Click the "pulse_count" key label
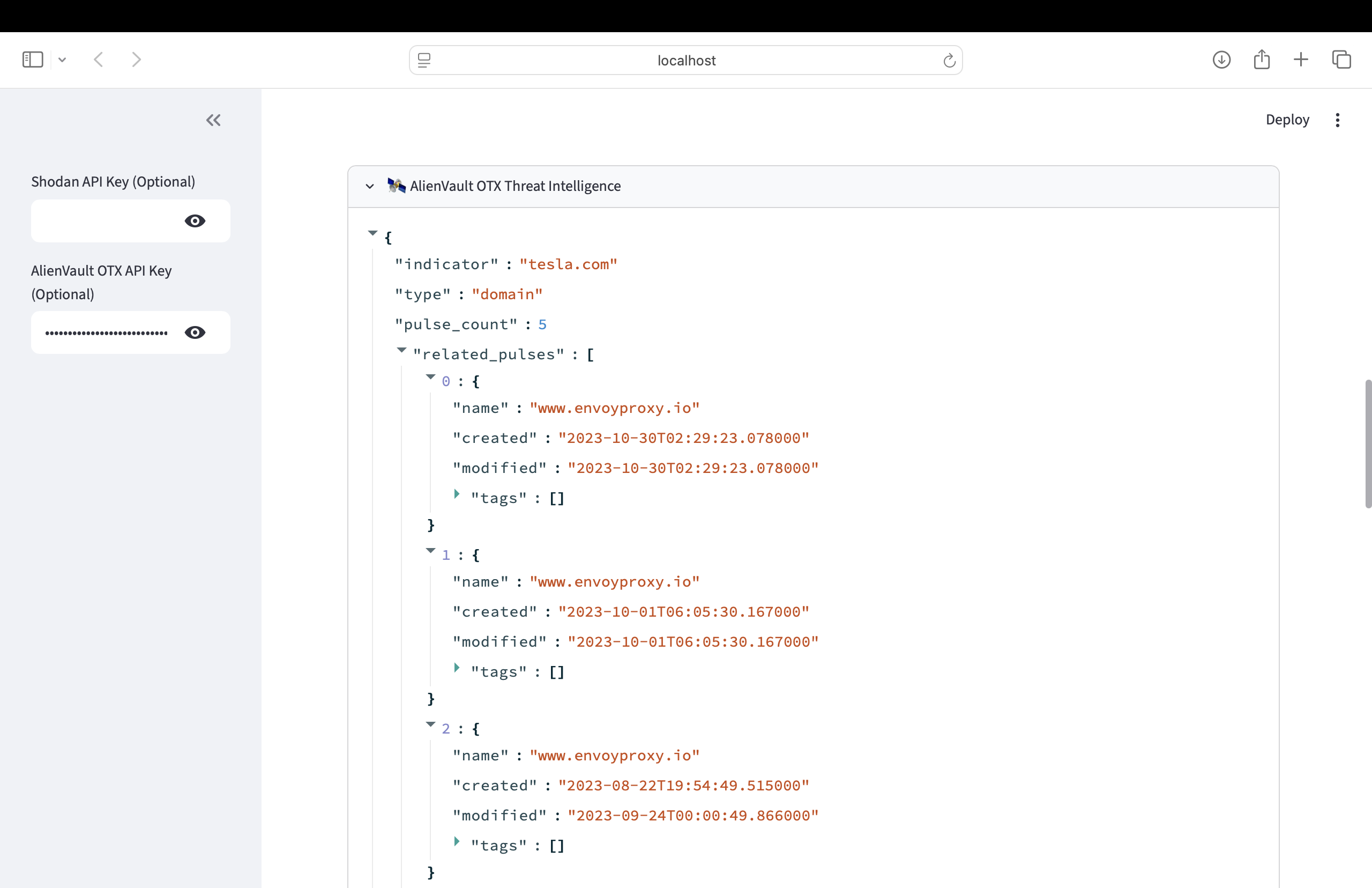Image resolution: width=1372 pixels, height=888 pixels. pos(456,324)
